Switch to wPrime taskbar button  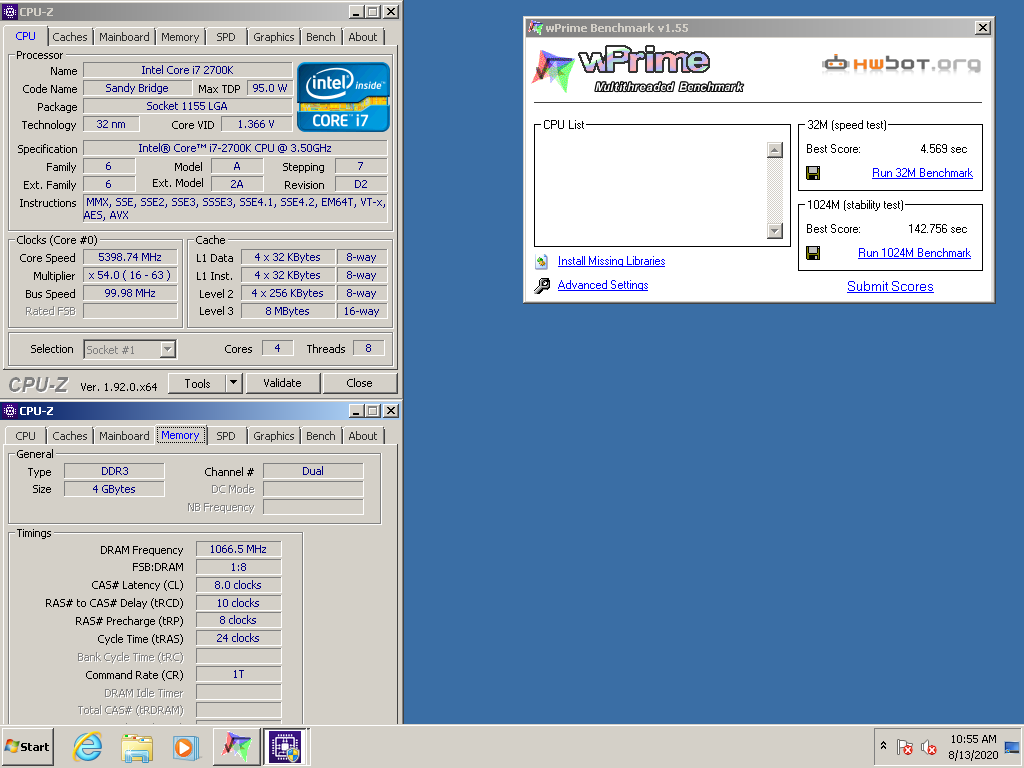tap(236, 746)
